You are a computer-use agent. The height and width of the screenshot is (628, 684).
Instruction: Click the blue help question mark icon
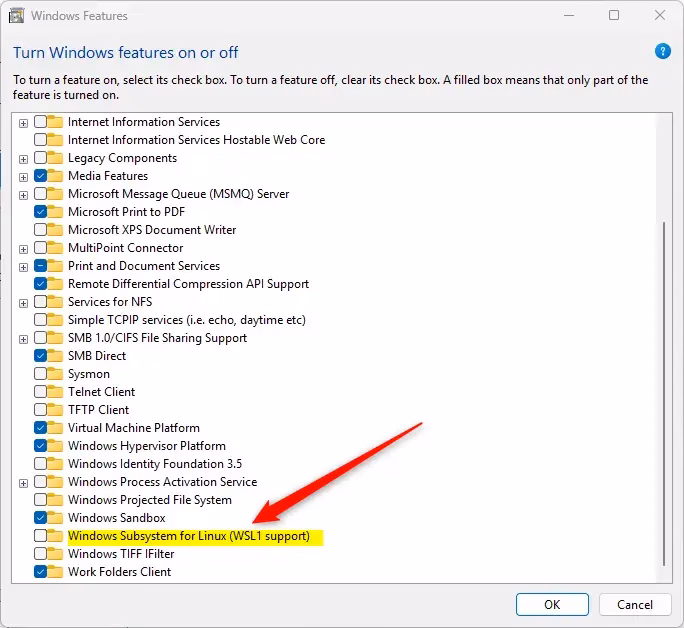pos(662,51)
